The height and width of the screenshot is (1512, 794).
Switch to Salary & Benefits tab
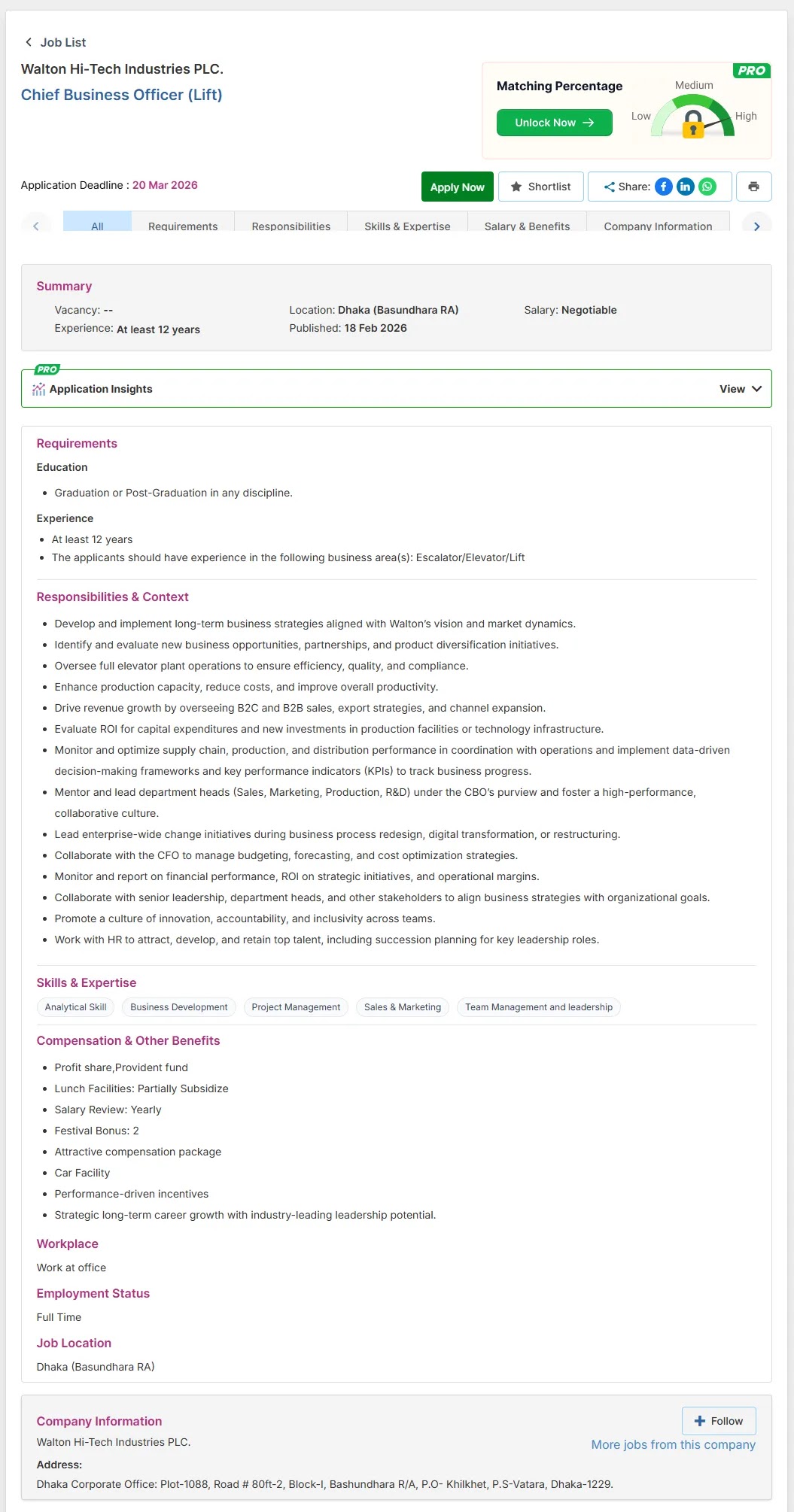(x=527, y=226)
